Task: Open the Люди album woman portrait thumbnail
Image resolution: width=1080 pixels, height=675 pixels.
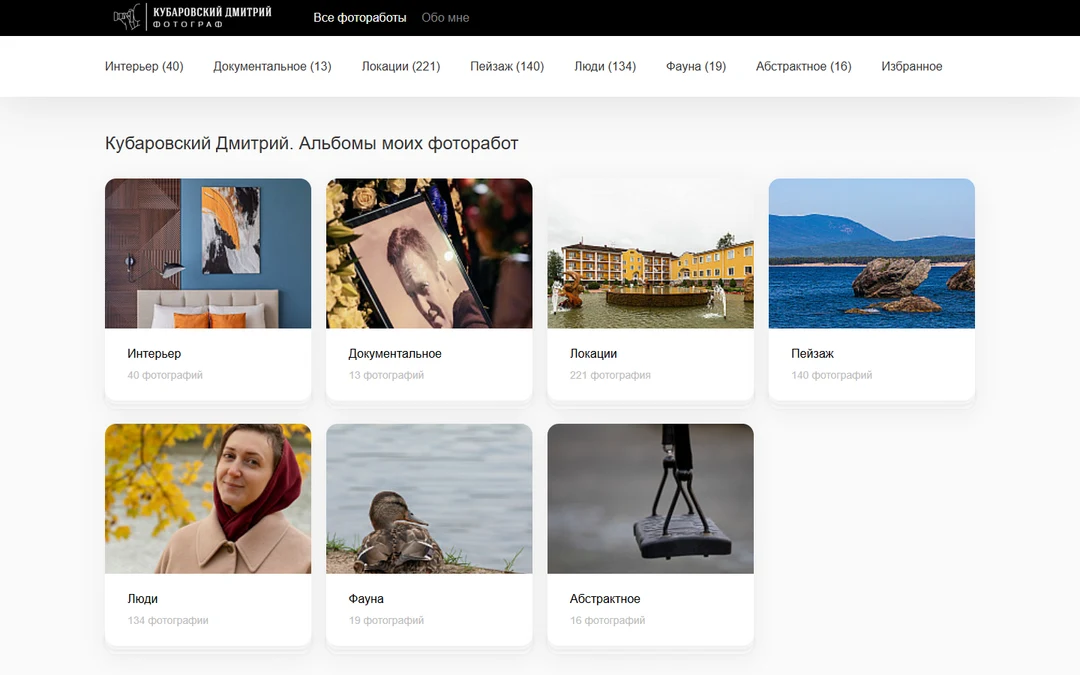Action: (208, 499)
